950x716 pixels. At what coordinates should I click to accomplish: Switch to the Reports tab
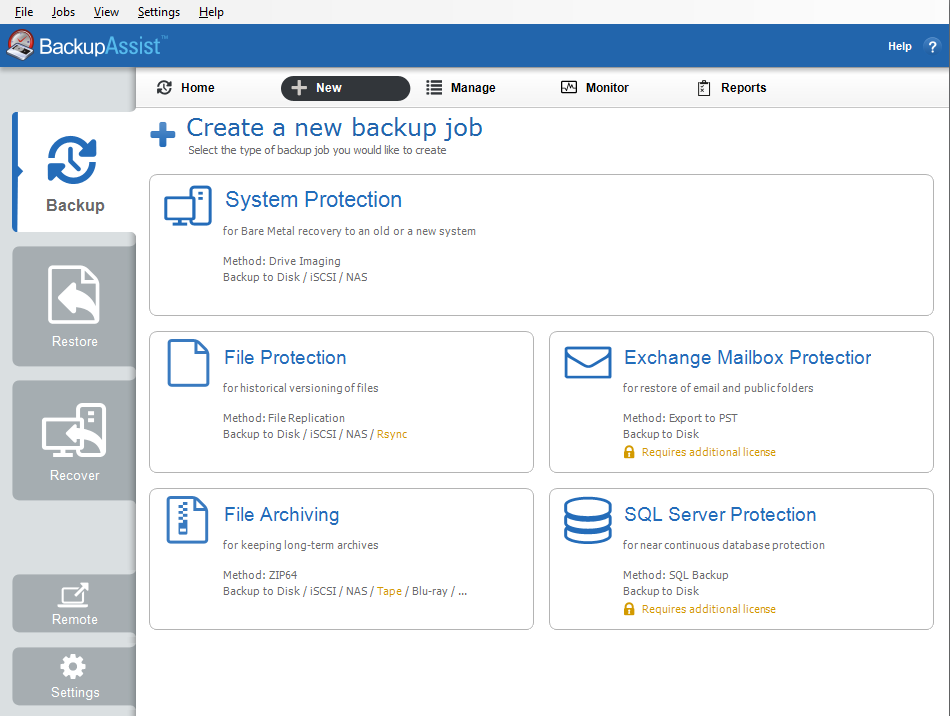[731, 88]
